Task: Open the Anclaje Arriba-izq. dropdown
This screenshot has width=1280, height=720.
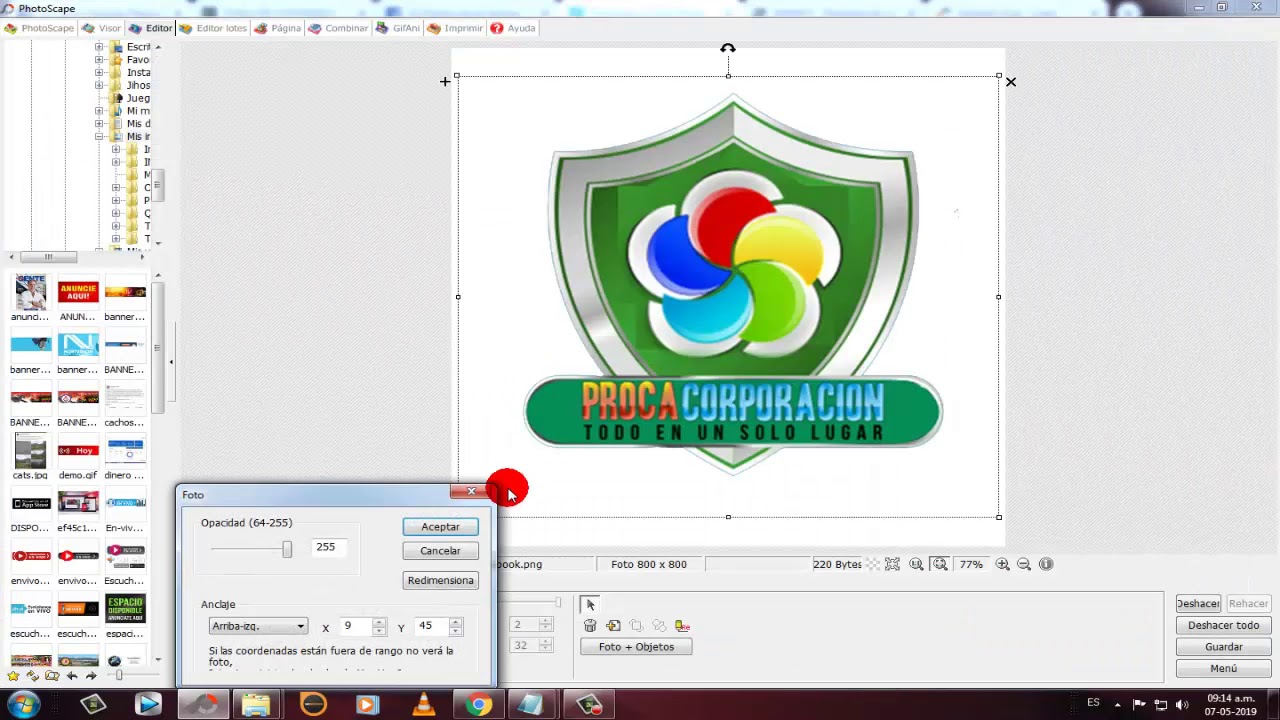Action: pos(258,626)
